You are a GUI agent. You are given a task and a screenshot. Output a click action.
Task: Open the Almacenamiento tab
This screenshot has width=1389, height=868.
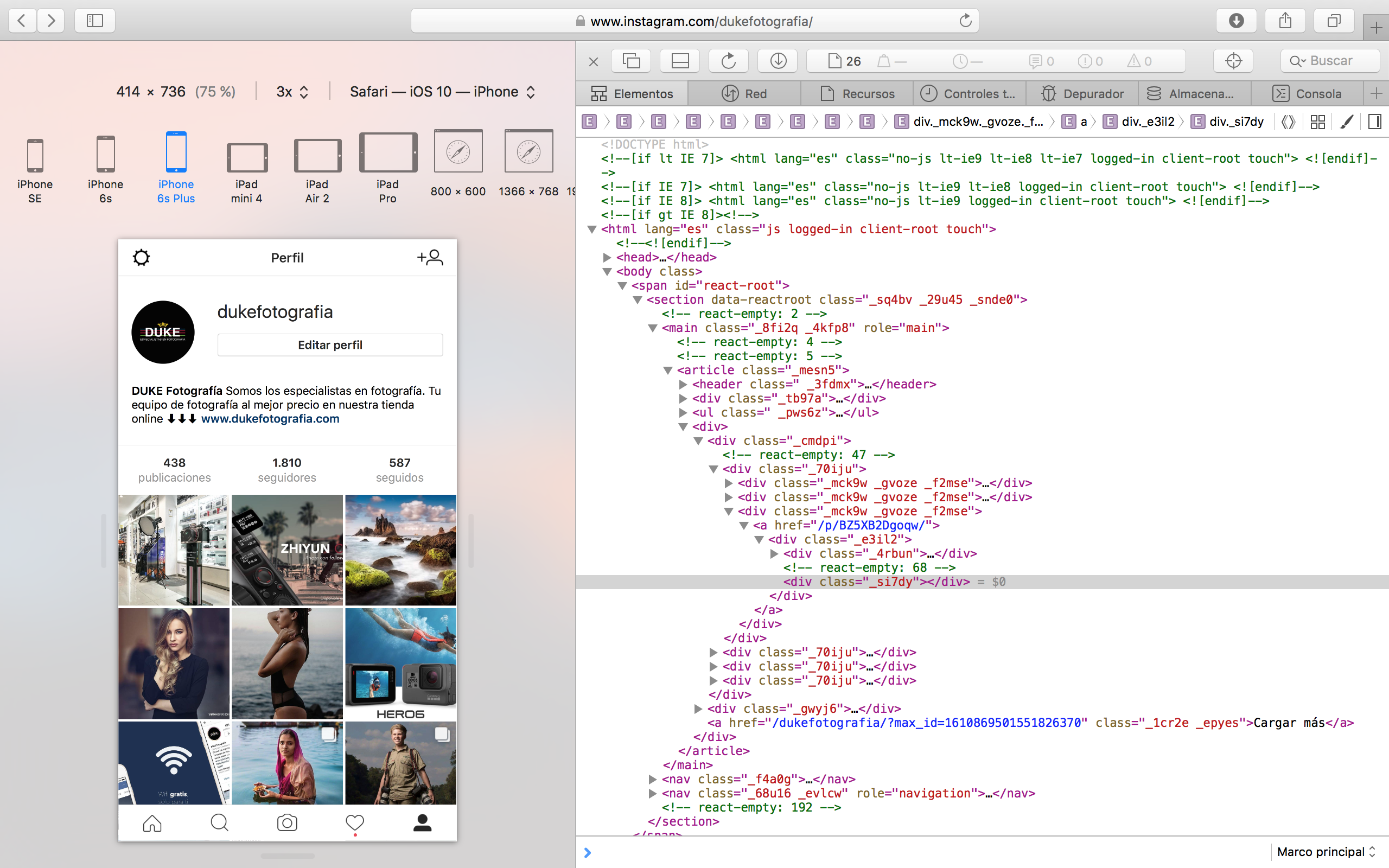[1193, 93]
